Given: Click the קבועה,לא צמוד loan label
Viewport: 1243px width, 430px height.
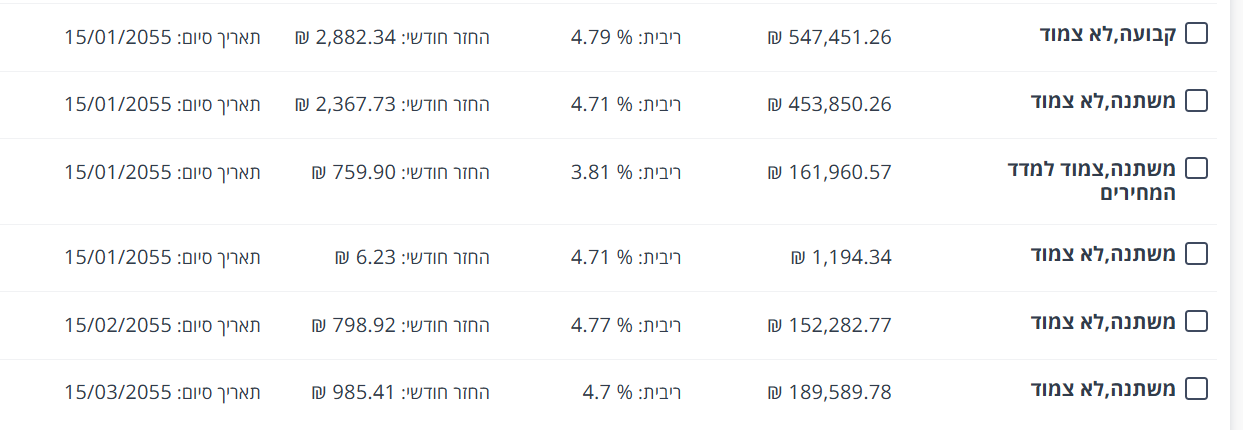Looking at the screenshot, I should [x=1108, y=34].
